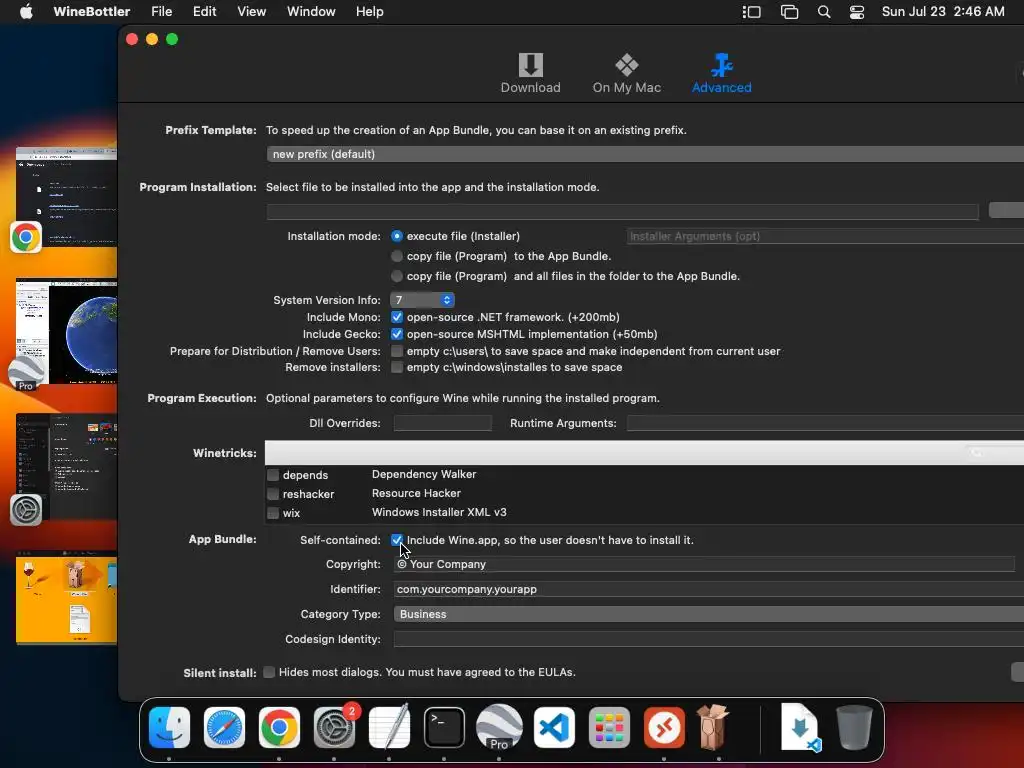This screenshot has width=1024, height=768.
Task: Click the Copyright text field
Action: 704,564
